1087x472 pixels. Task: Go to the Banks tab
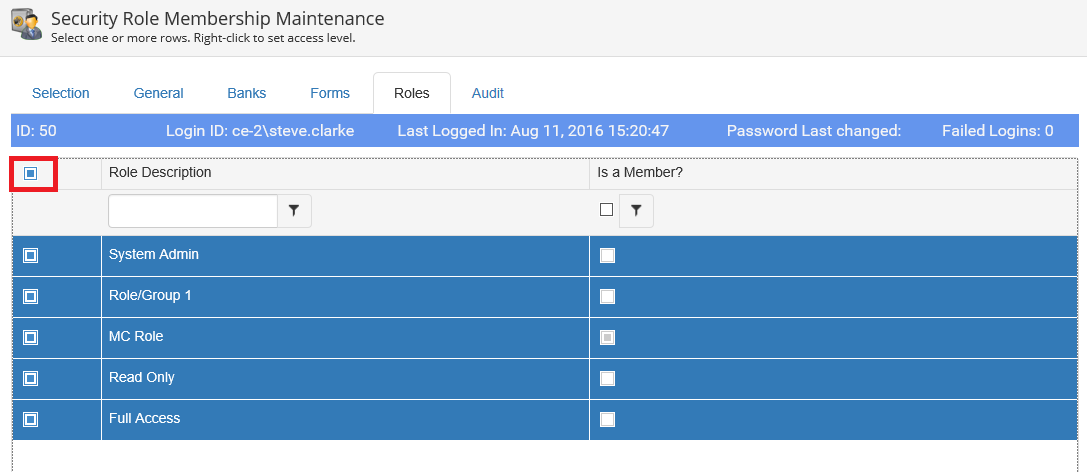(x=247, y=93)
